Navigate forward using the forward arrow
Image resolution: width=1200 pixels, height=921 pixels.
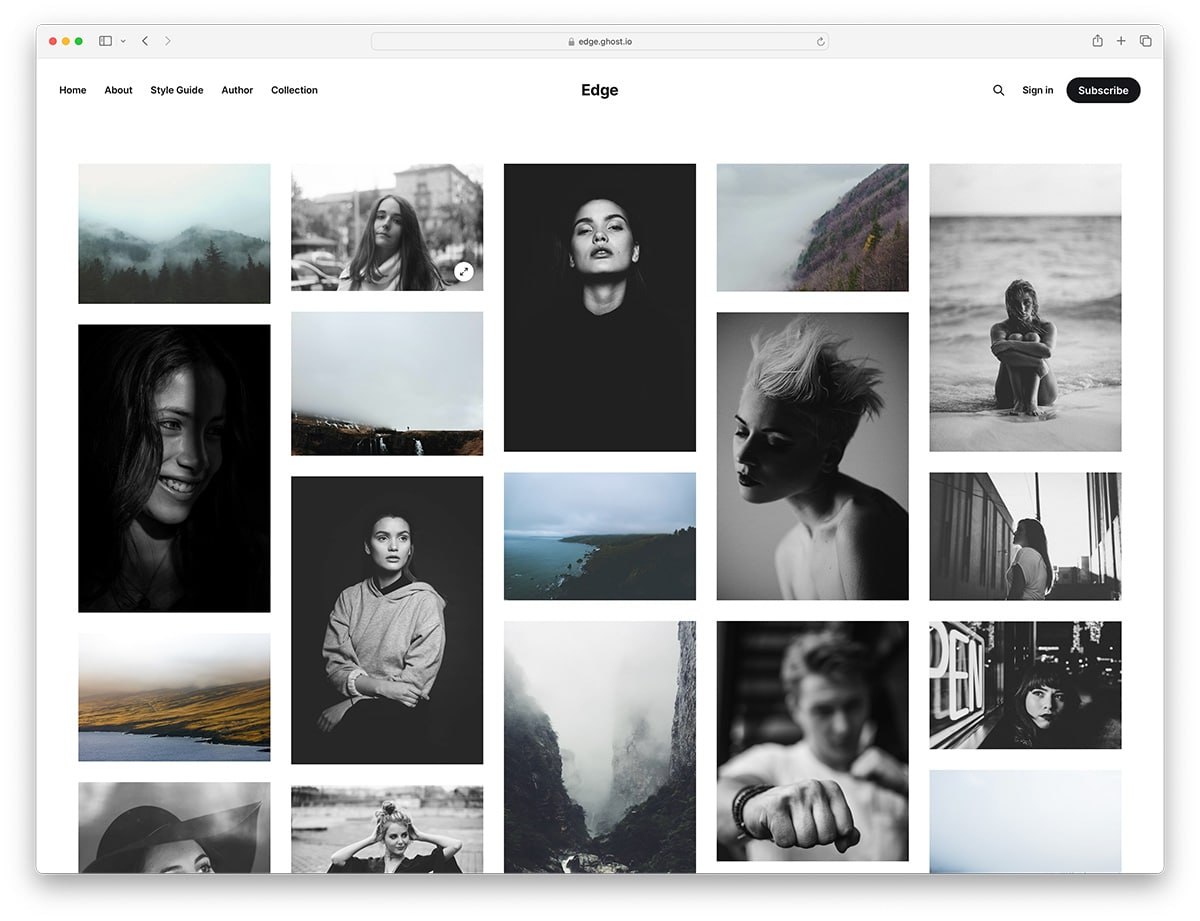(168, 41)
